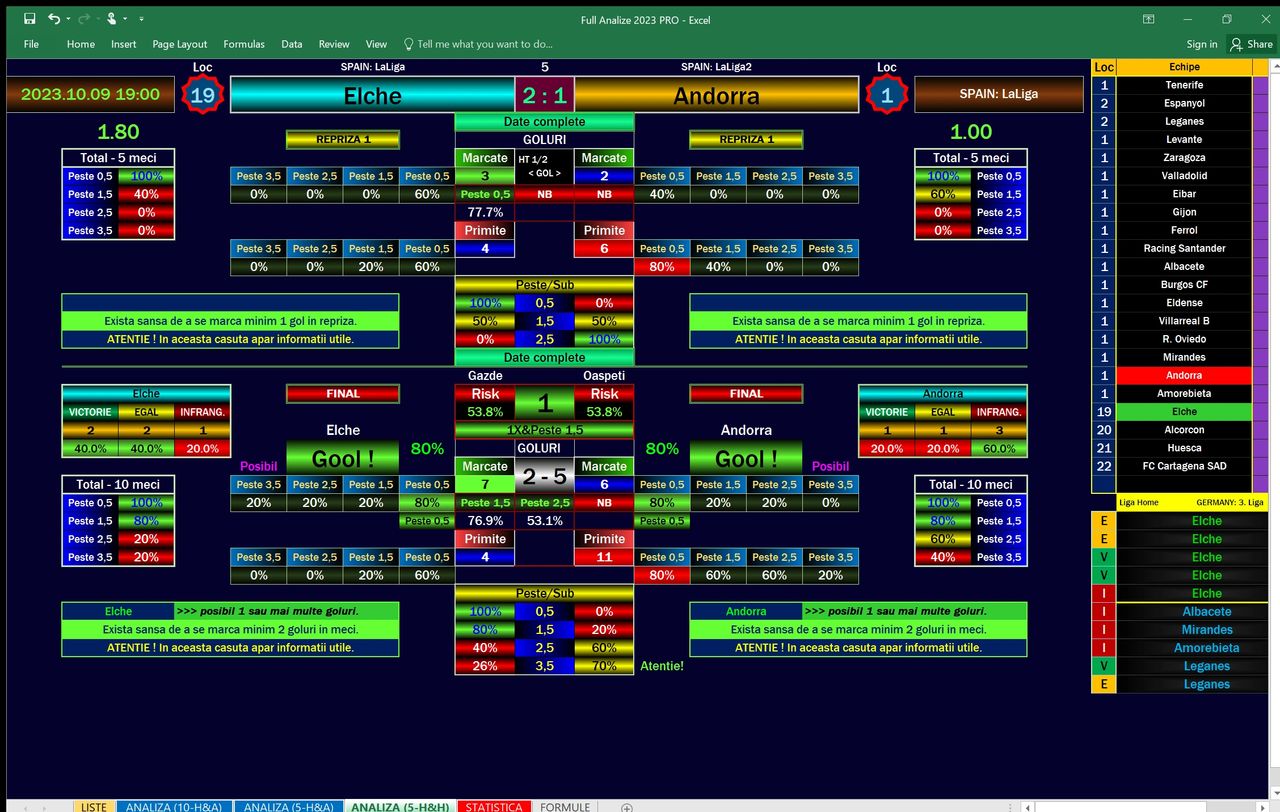
Task: Open Customize Quick Access Toolbar dropdown
Action: [141, 19]
